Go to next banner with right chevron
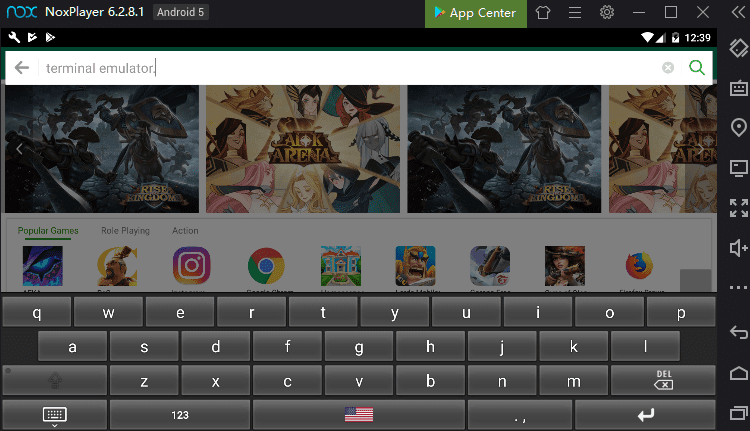750x431 pixels. pyautogui.click(x=700, y=149)
